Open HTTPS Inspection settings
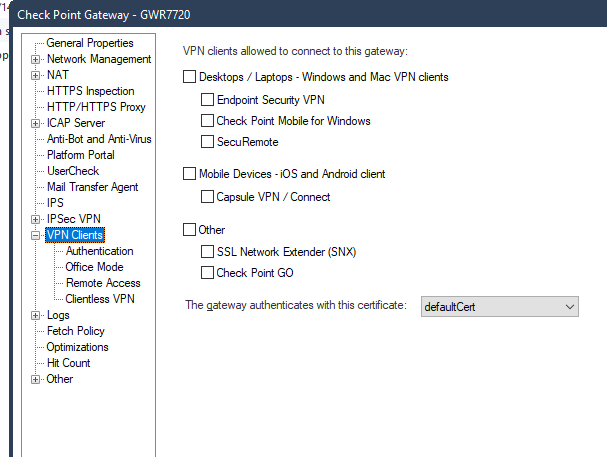Screen dimensions: 607x457 [91, 91]
